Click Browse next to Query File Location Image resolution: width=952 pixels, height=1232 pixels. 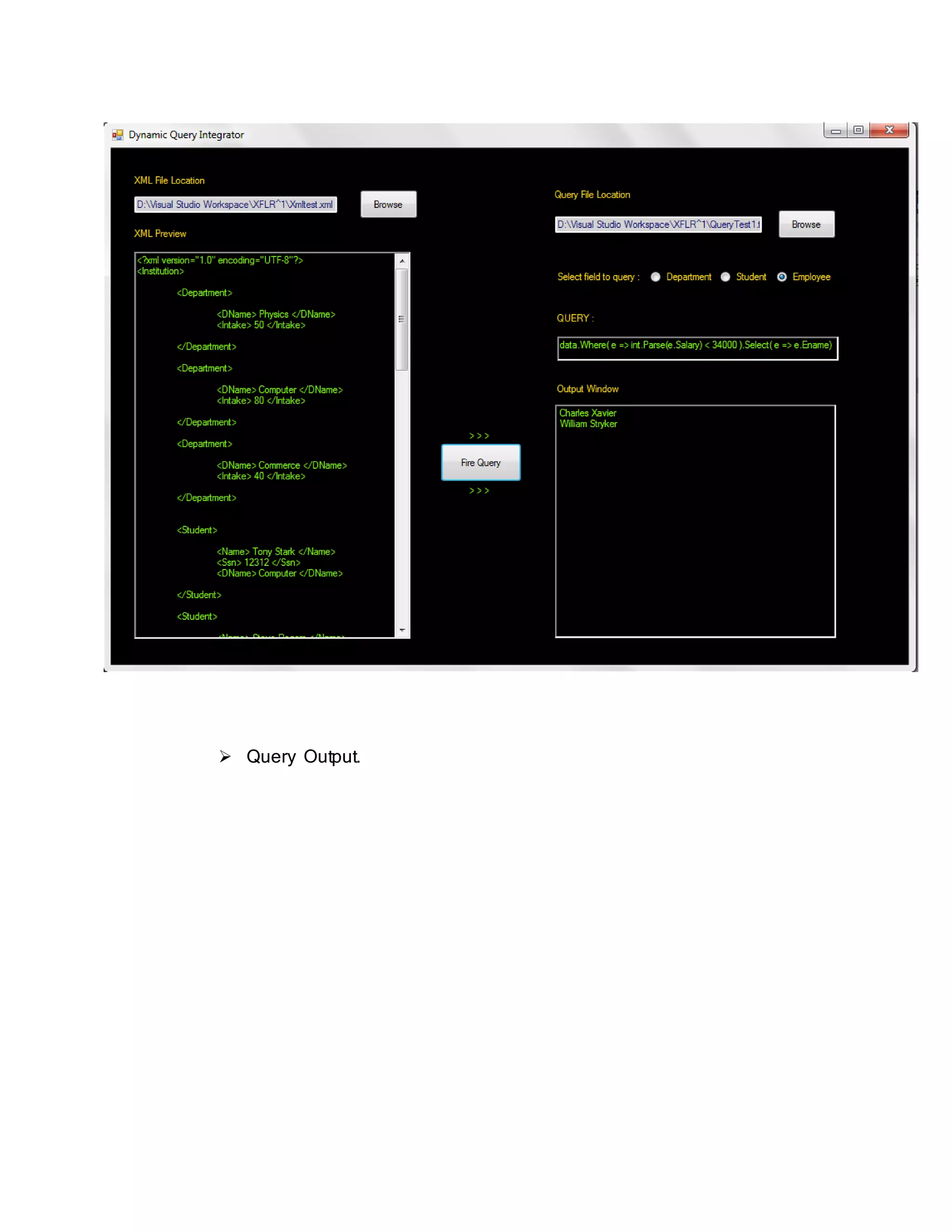[807, 225]
